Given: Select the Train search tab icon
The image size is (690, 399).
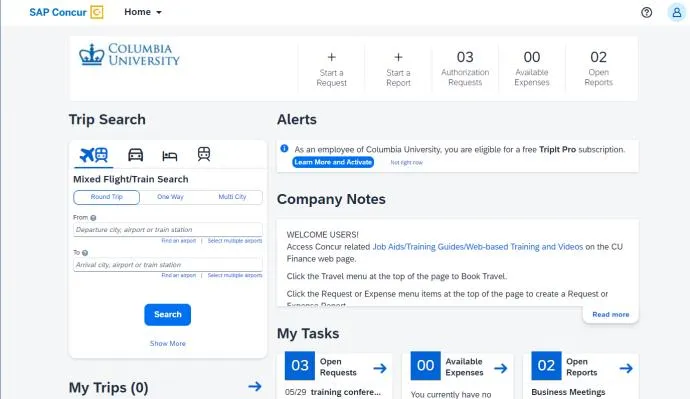Looking at the screenshot, I should [x=204, y=154].
